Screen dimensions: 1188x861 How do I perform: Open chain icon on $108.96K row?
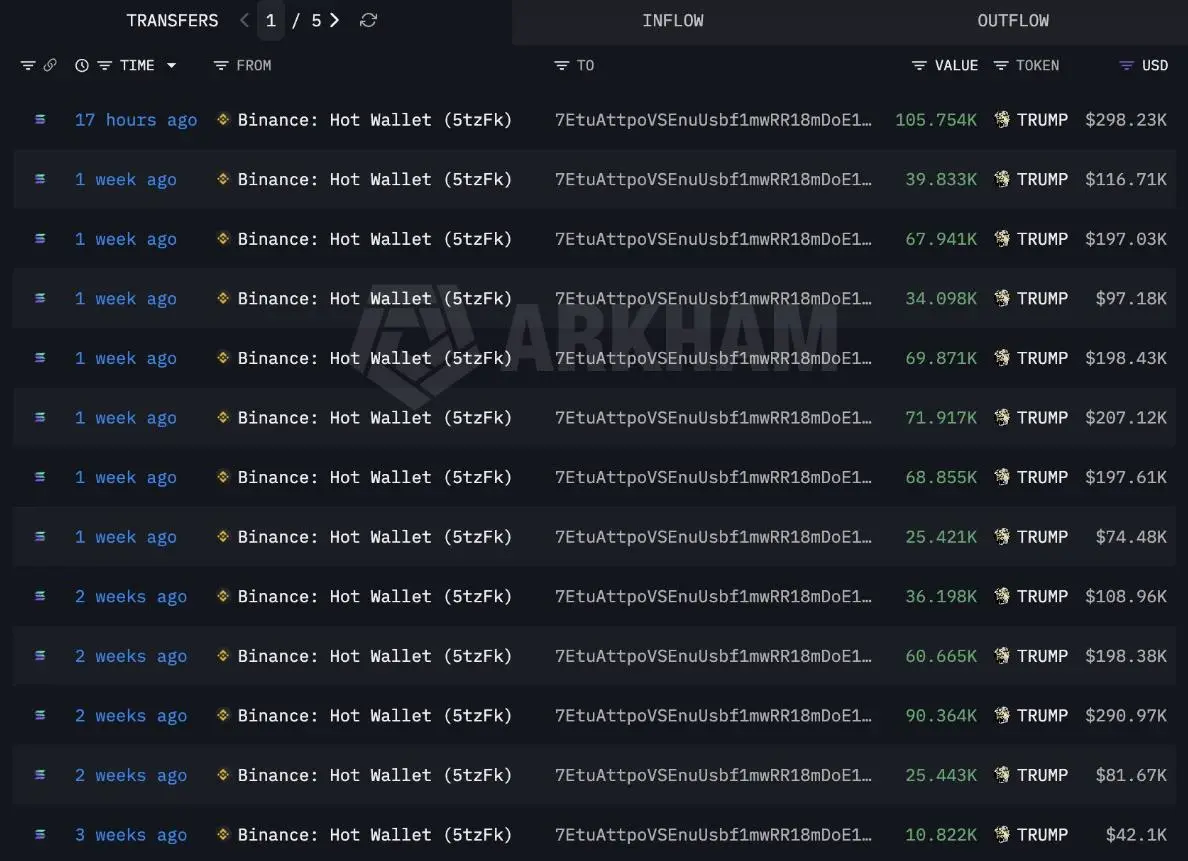40,596
